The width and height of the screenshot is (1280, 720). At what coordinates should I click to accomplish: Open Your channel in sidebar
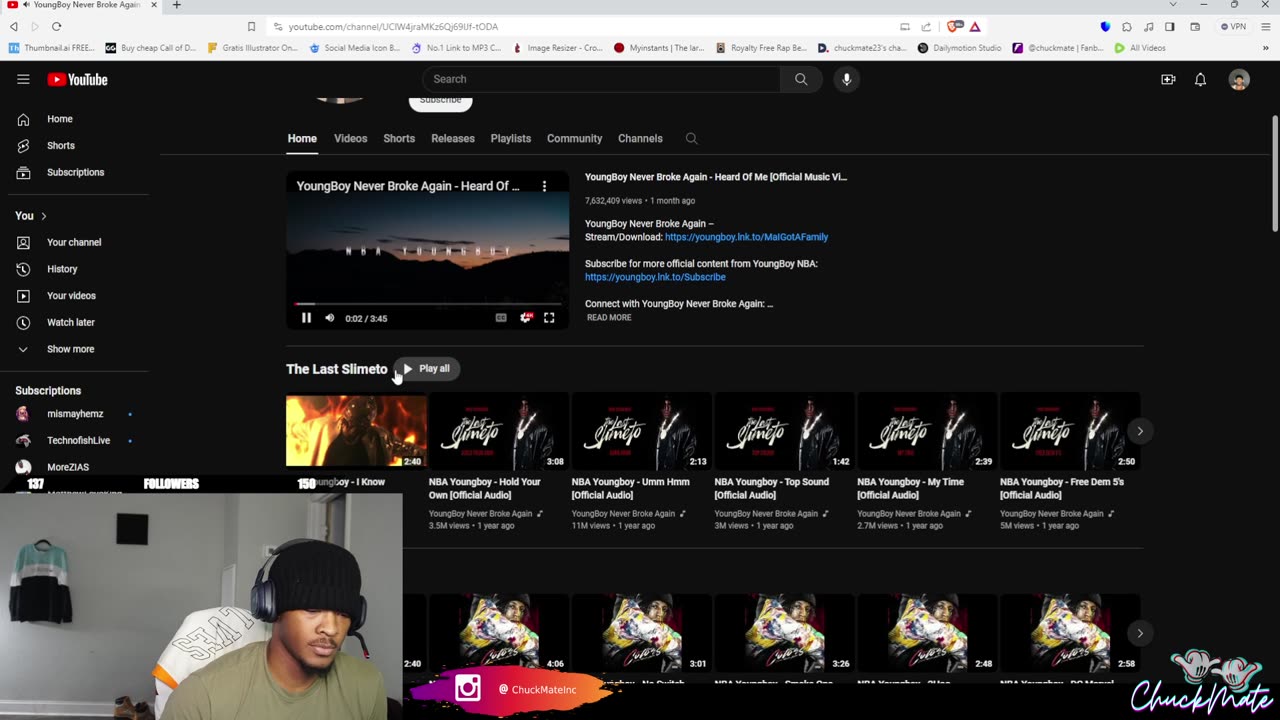point(74,242)
